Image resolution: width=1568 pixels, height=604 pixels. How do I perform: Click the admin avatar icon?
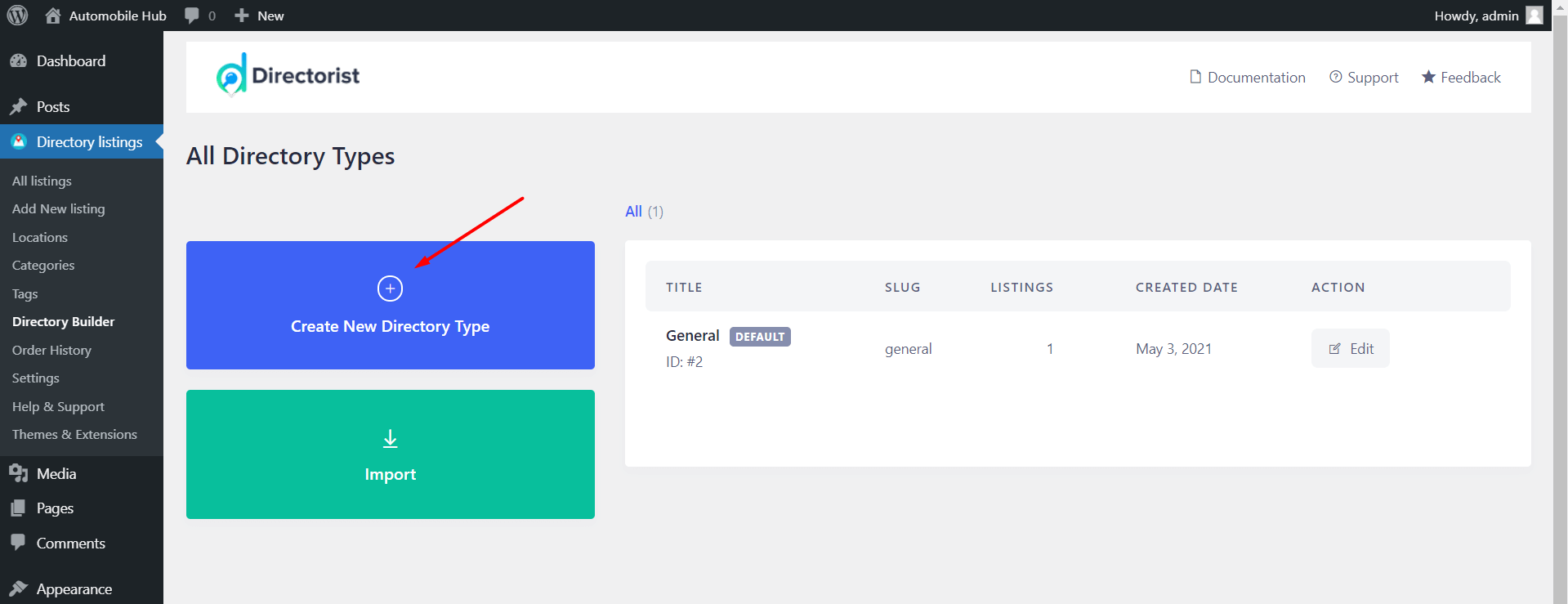coord(1534,16)
